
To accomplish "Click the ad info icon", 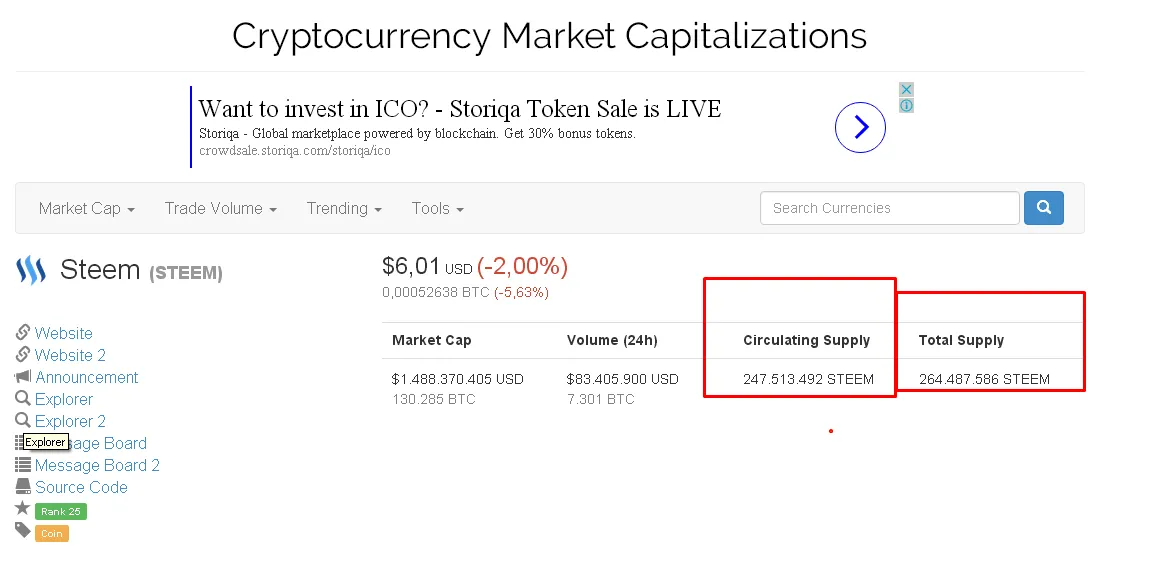I will [907, 106].
